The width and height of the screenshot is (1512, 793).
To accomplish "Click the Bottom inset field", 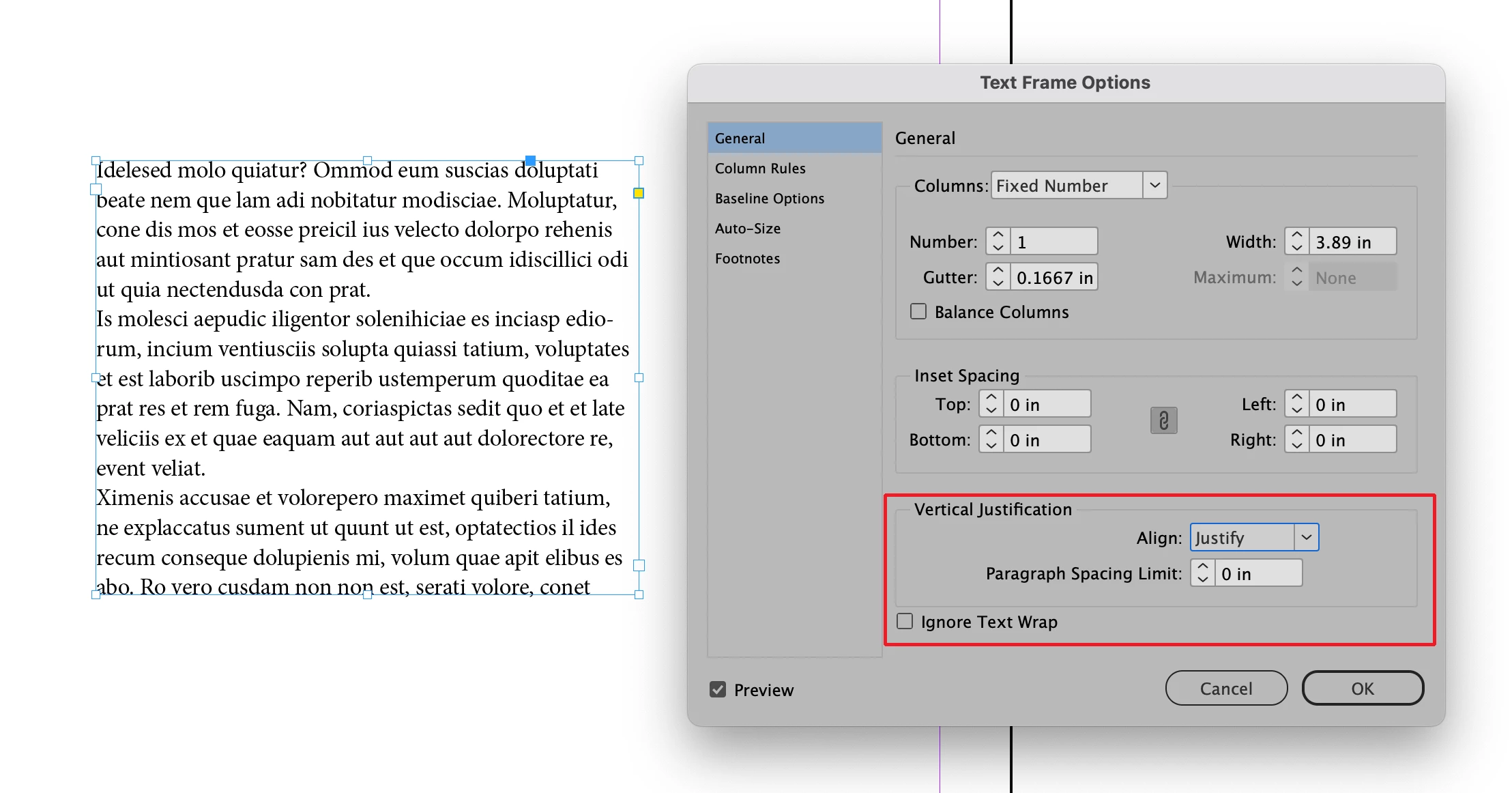I will [x=1047, y=439].
